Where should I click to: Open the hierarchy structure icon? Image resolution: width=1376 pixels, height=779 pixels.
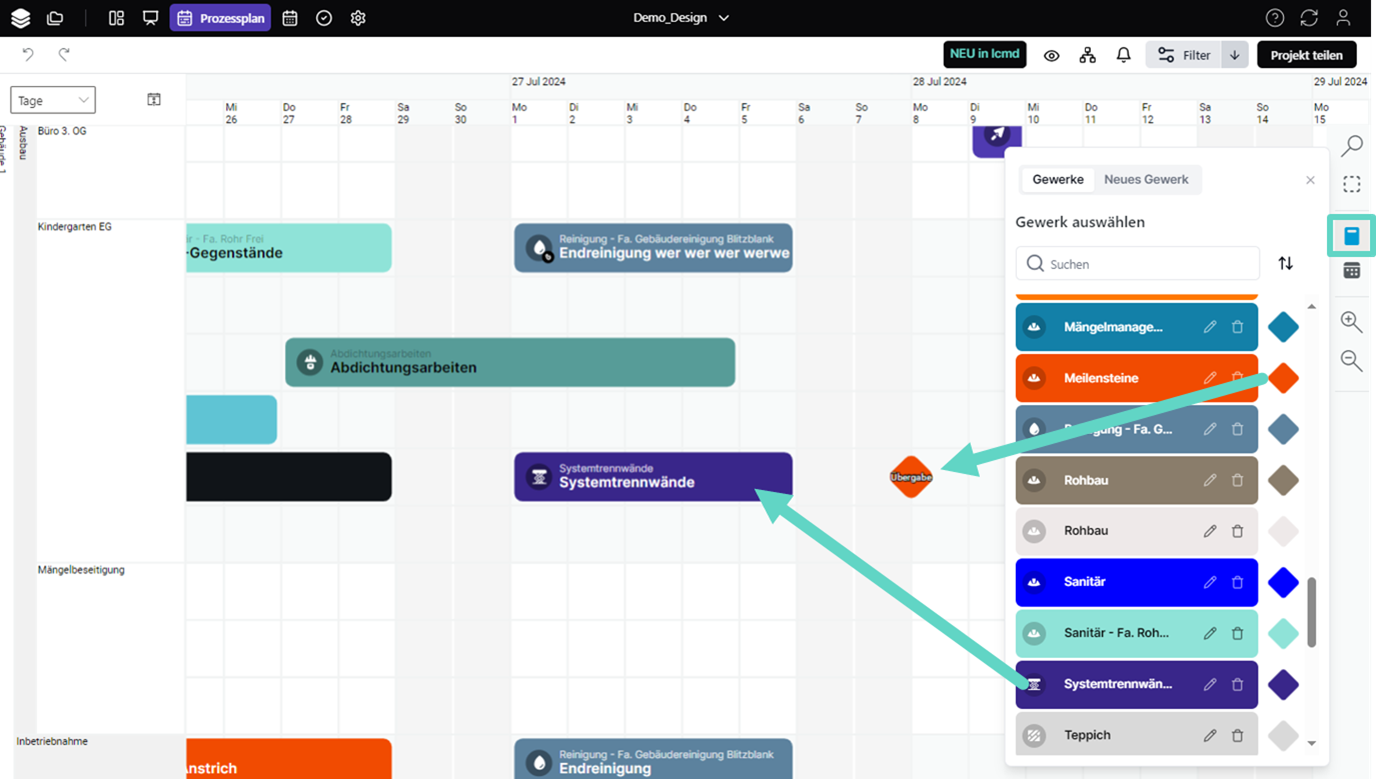[1087, 55]
